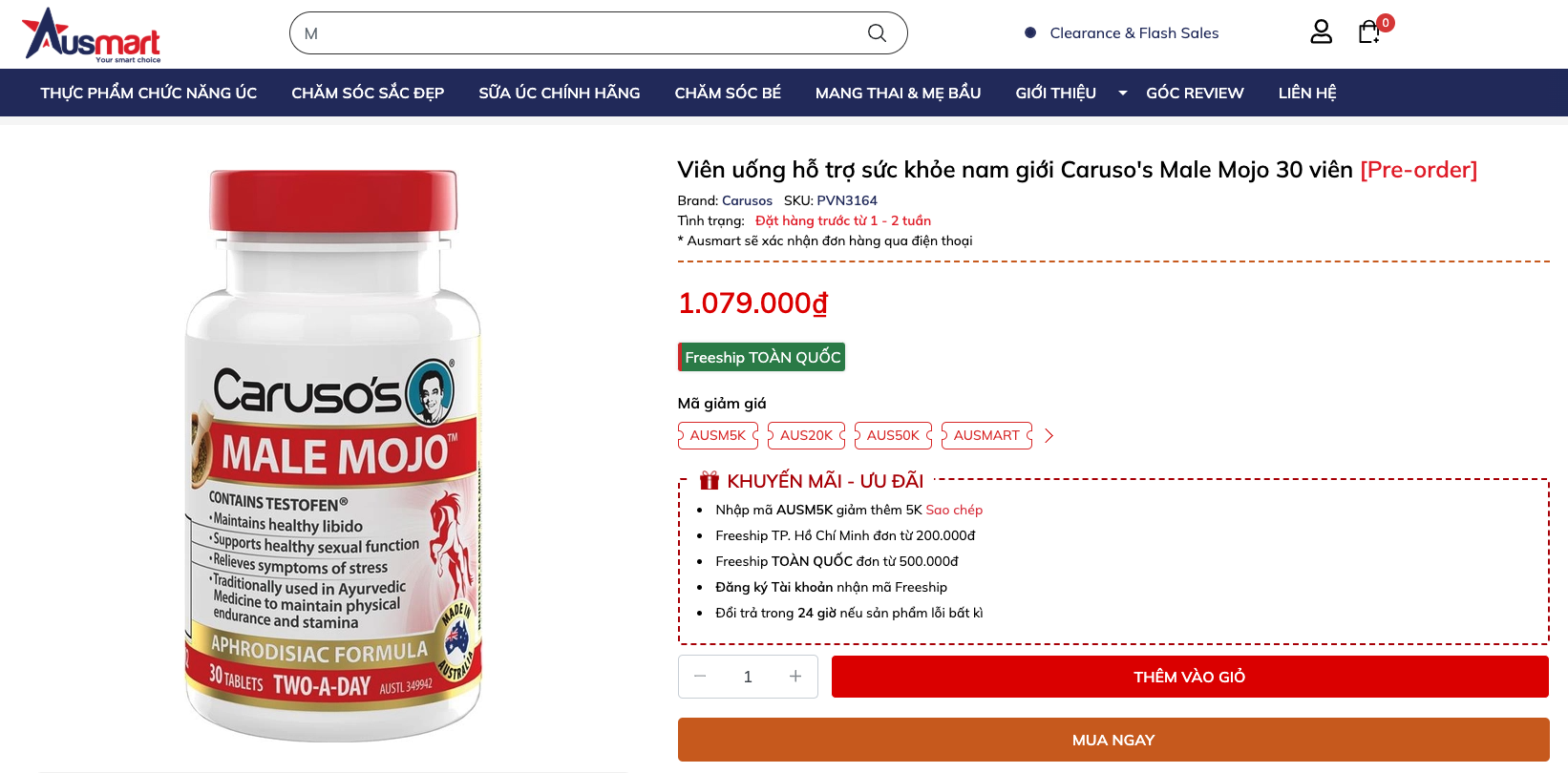Open the shopping cart icon

coord(1369,32)
